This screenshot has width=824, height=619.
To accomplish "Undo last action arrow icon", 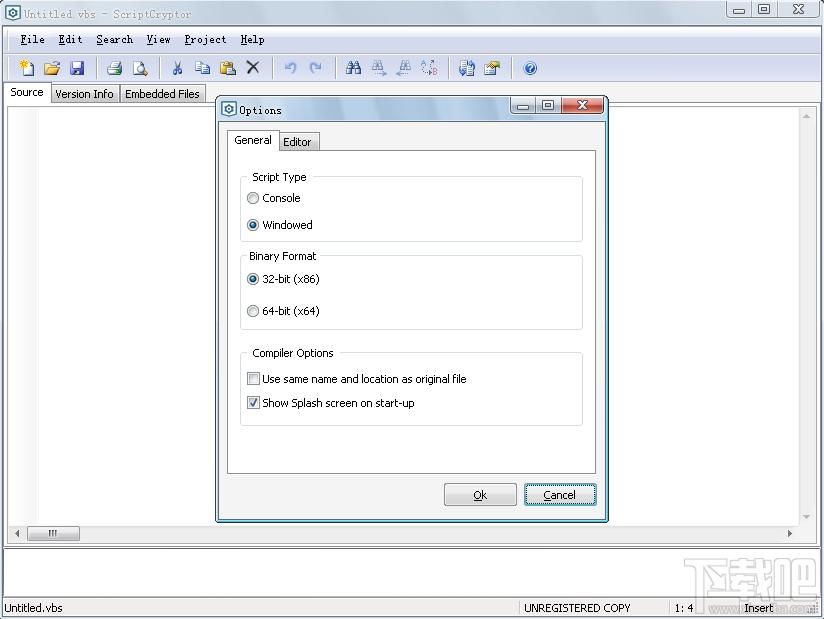I will pos(290,68).
